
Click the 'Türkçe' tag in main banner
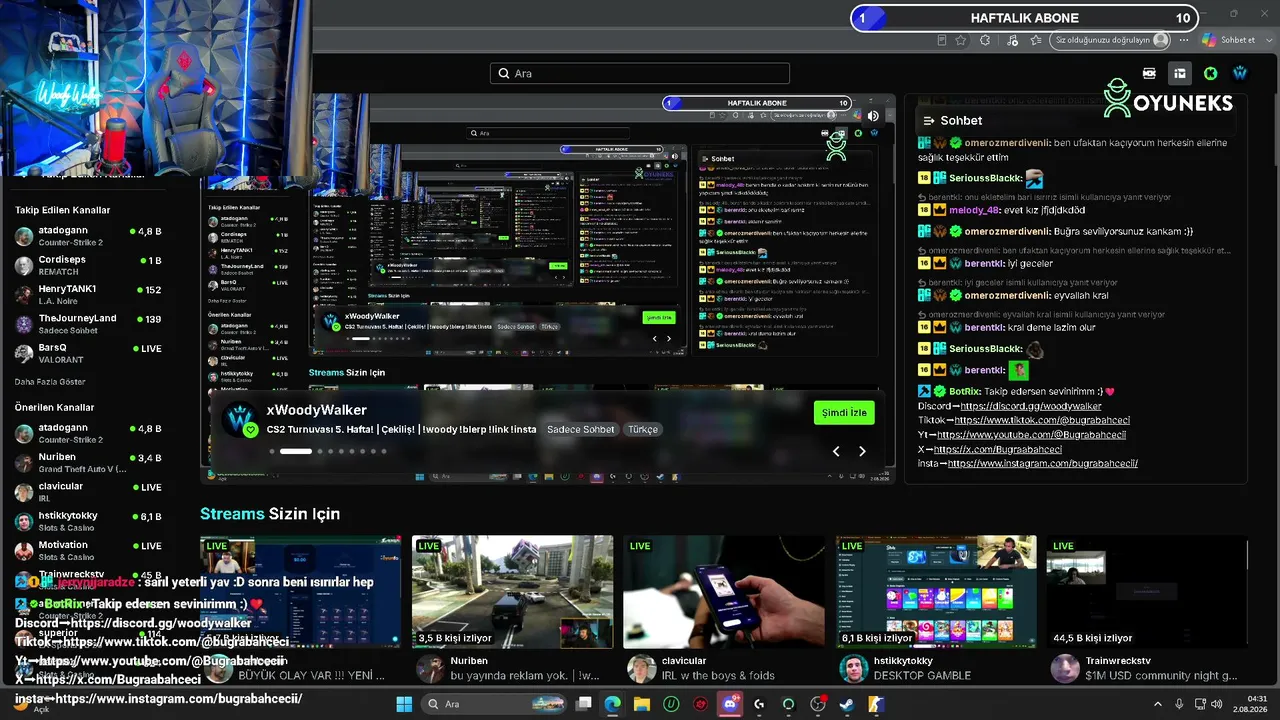click(643, 429)
